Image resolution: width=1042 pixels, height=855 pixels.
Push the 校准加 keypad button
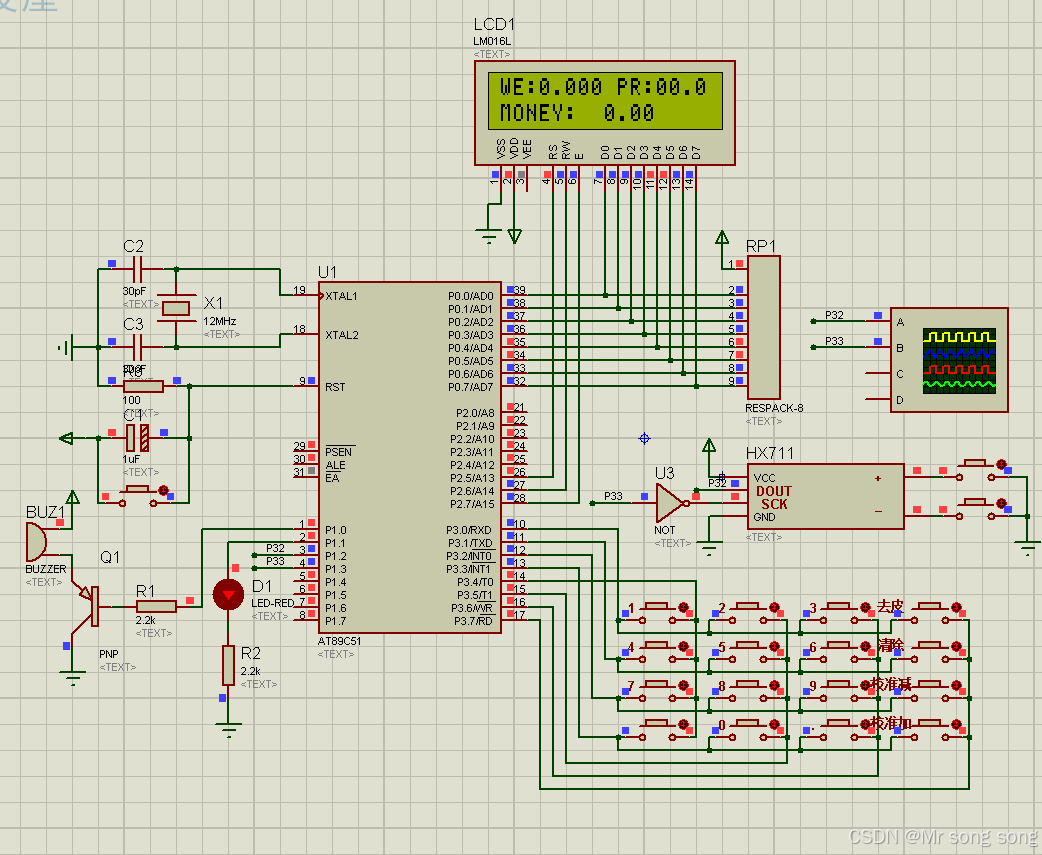pos(930,730)
